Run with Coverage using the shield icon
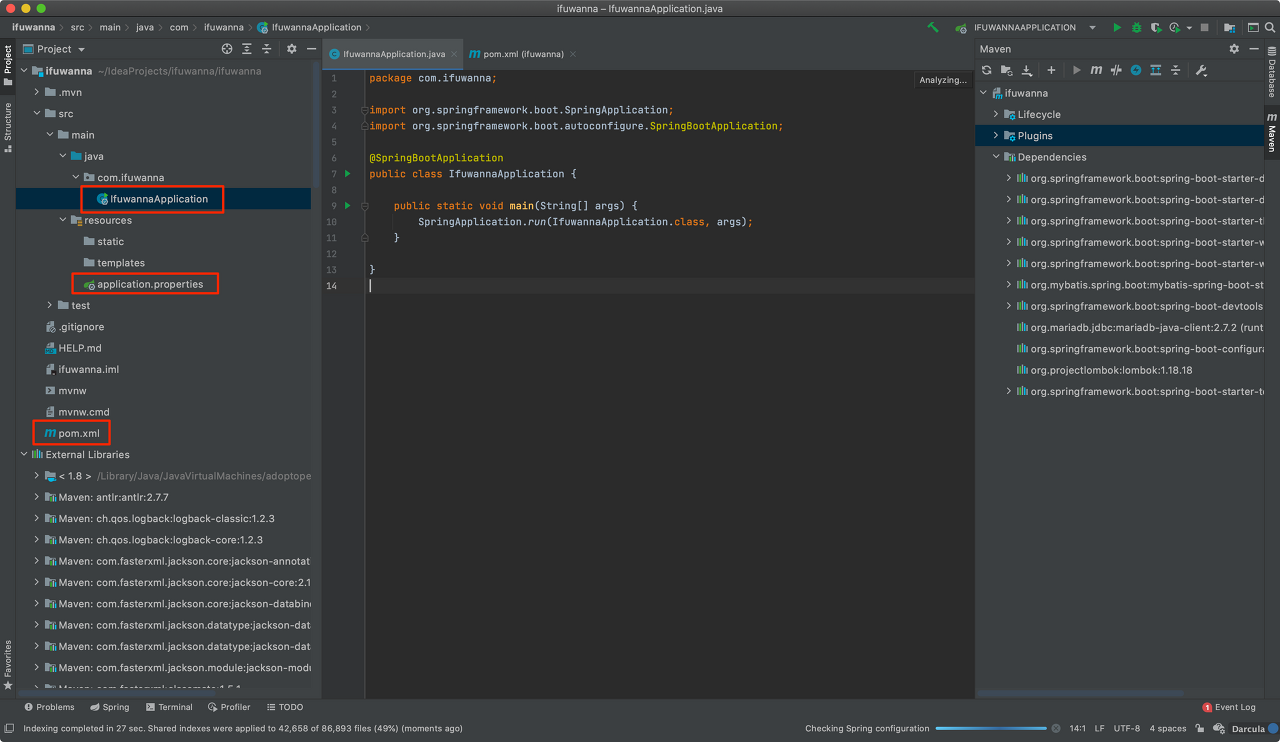This screenshot has height=742, width=1280. pos(1156,28)
